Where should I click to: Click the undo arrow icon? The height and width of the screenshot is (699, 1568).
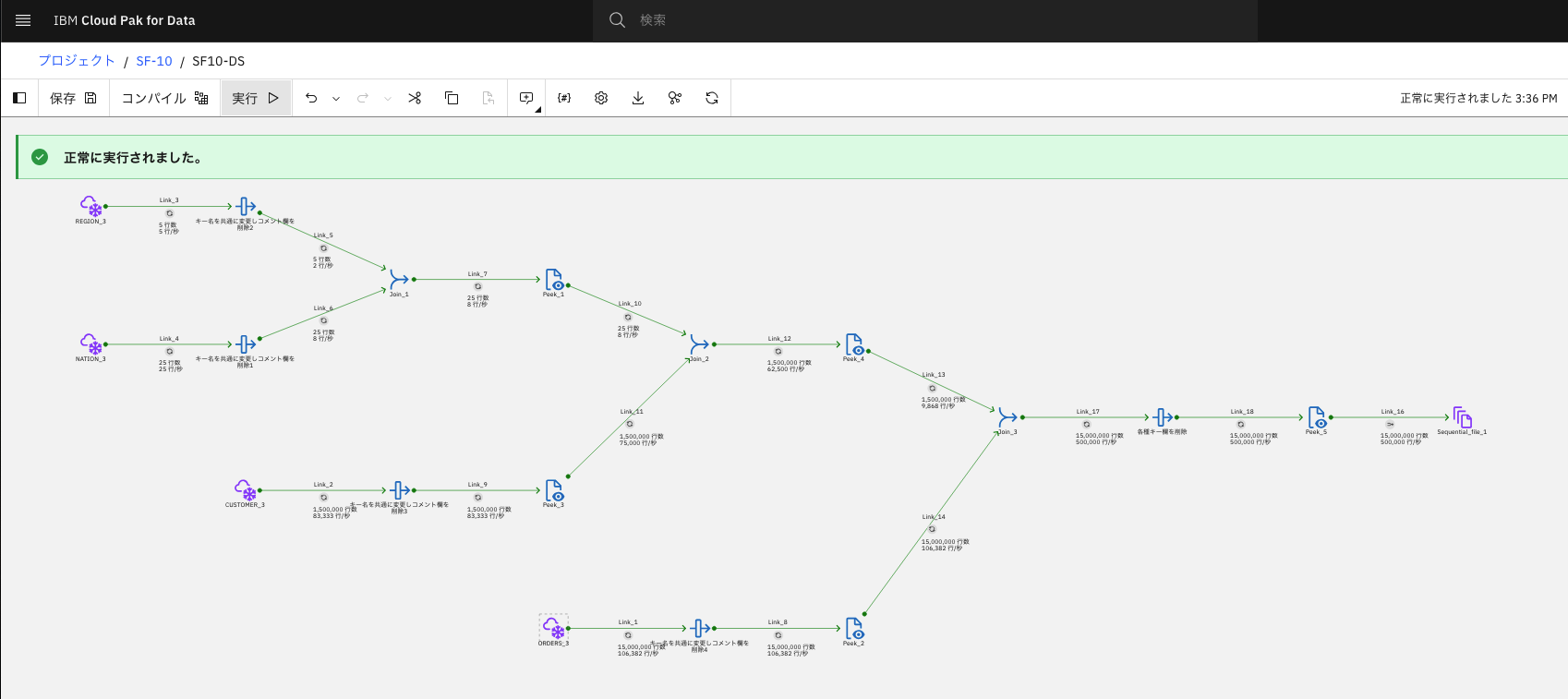pos(311,98)
